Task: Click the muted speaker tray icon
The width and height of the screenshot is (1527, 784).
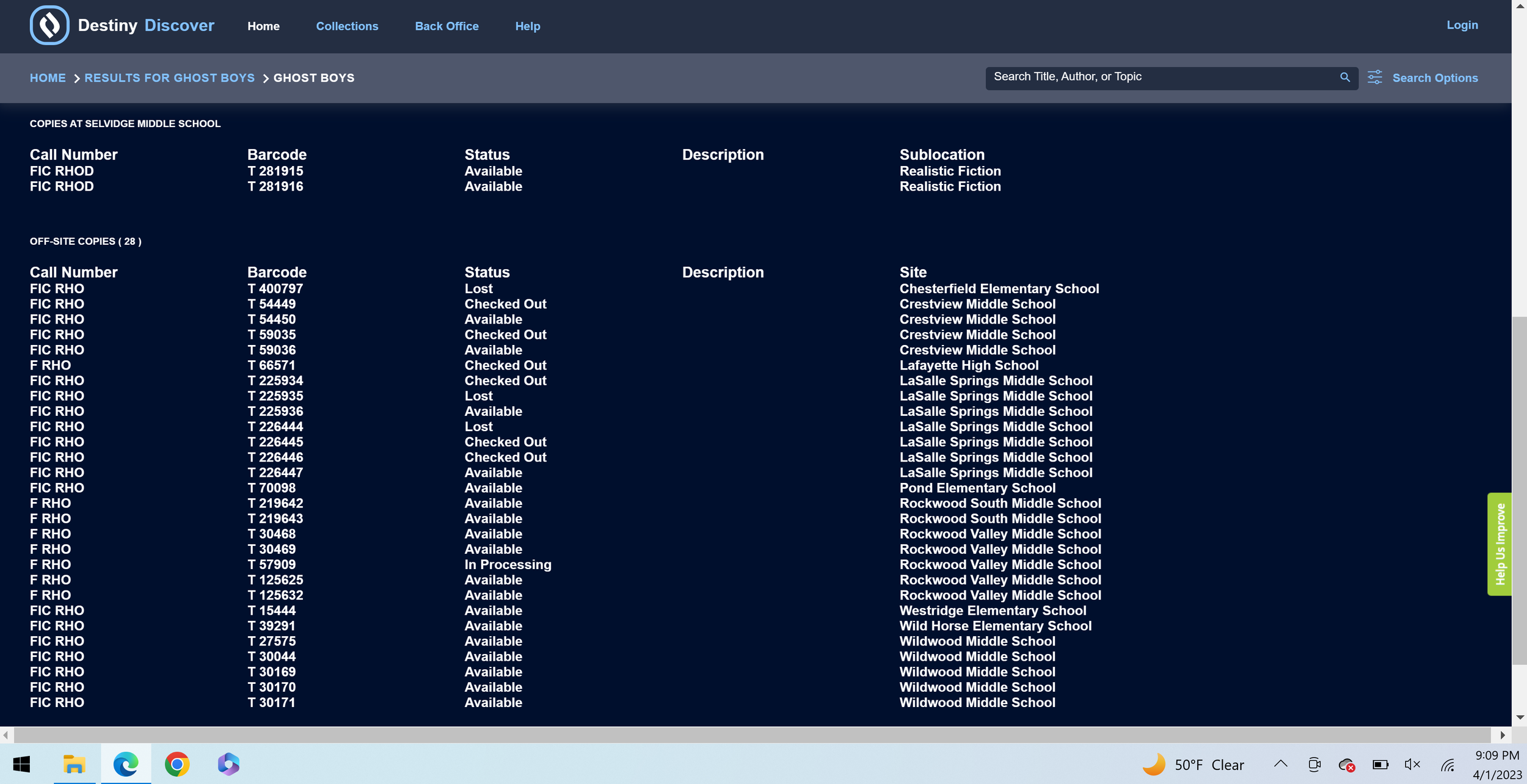Action: click(x=1412, y=764)
